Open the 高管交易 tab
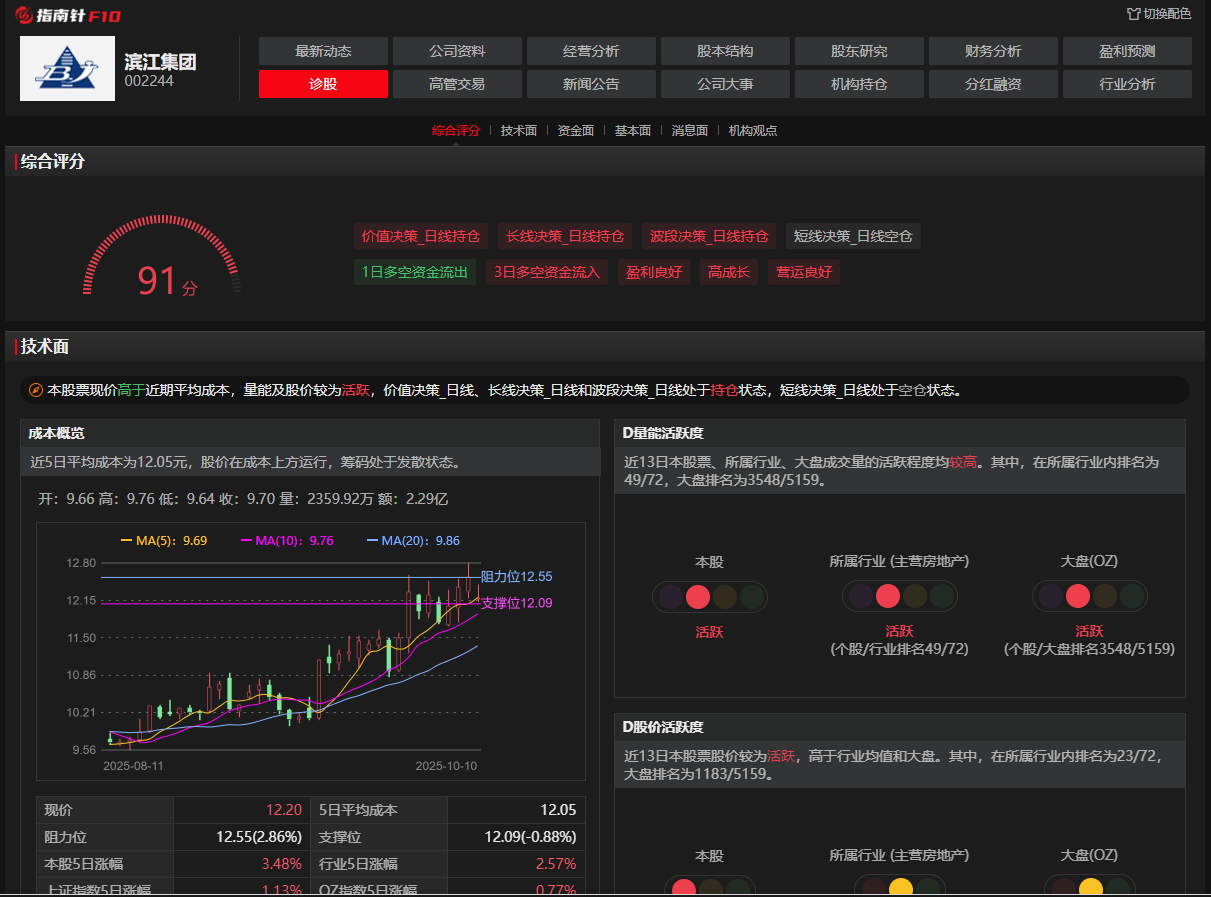 [x=457, y=84]
